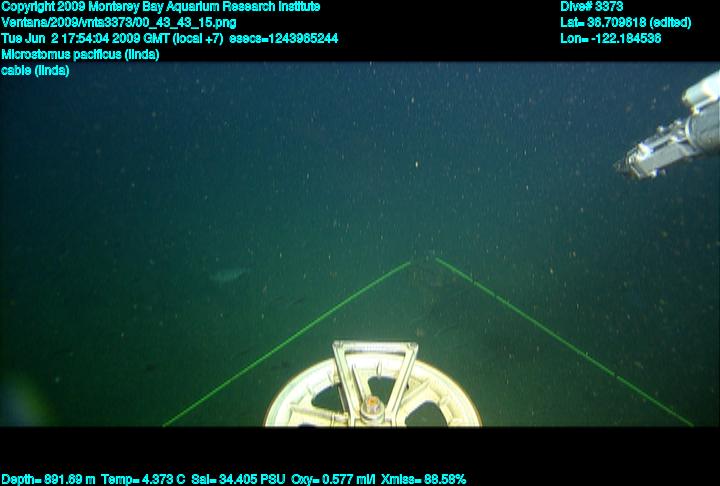Click the Sal= 34.405 PSU reading
This screenshot has width=720, height=486.
[238, 480]
